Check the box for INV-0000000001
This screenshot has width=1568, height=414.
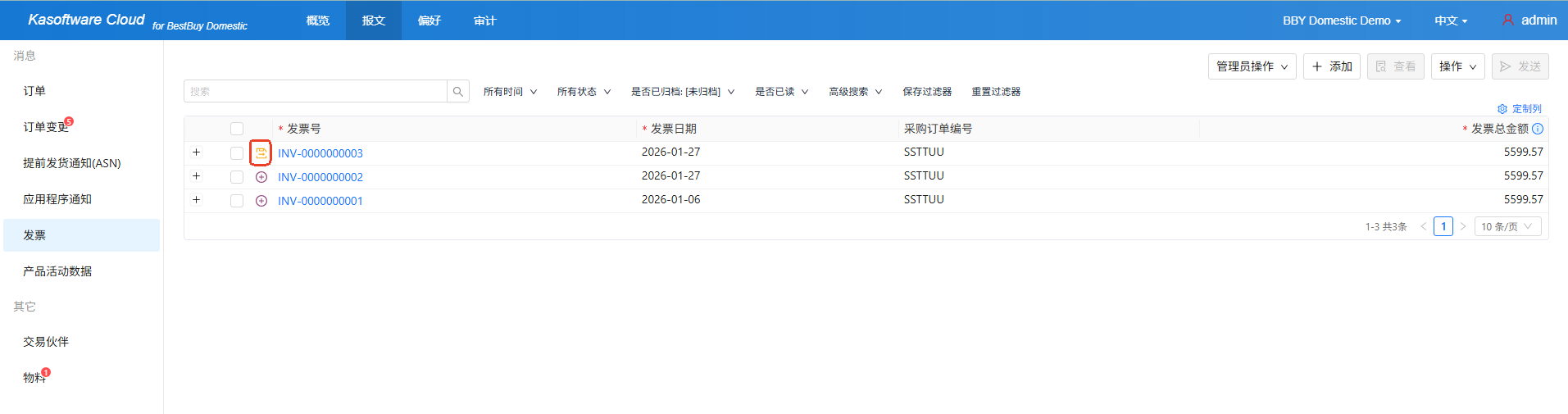237,201
